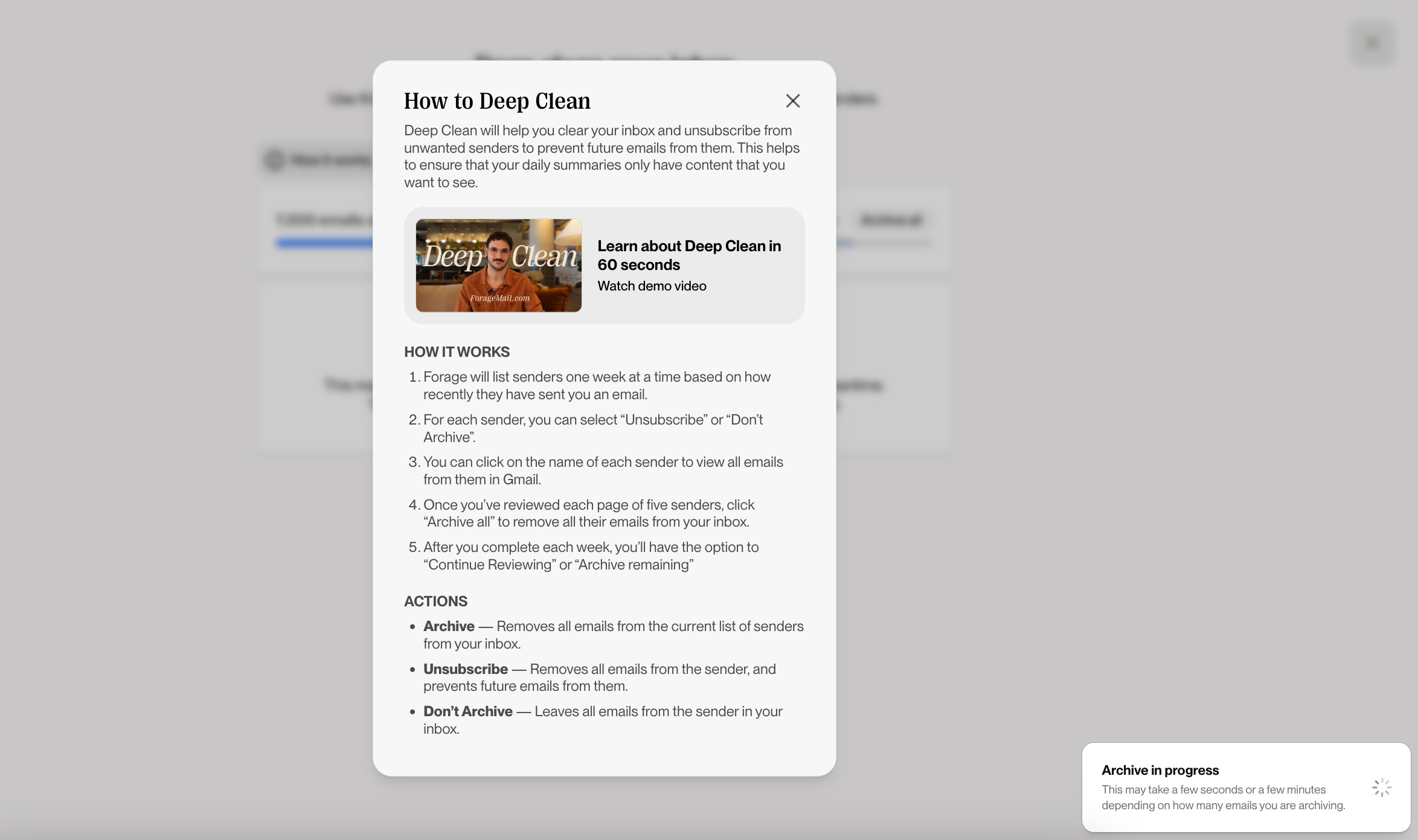Screen dimensions: 1418x840
Task: Click the Watch demo video link
Action: click(x=652, y=286)
